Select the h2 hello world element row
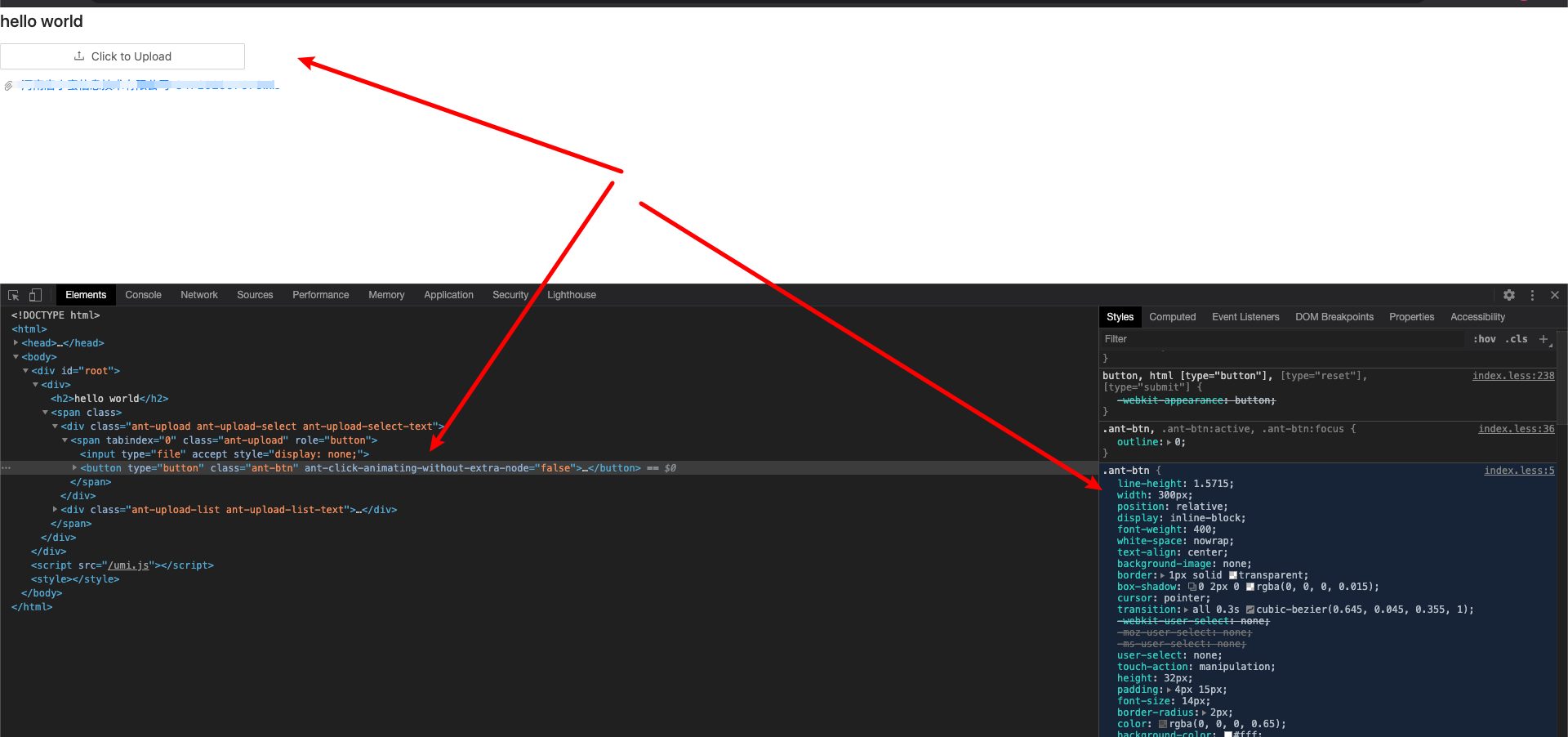 point(109,399)
